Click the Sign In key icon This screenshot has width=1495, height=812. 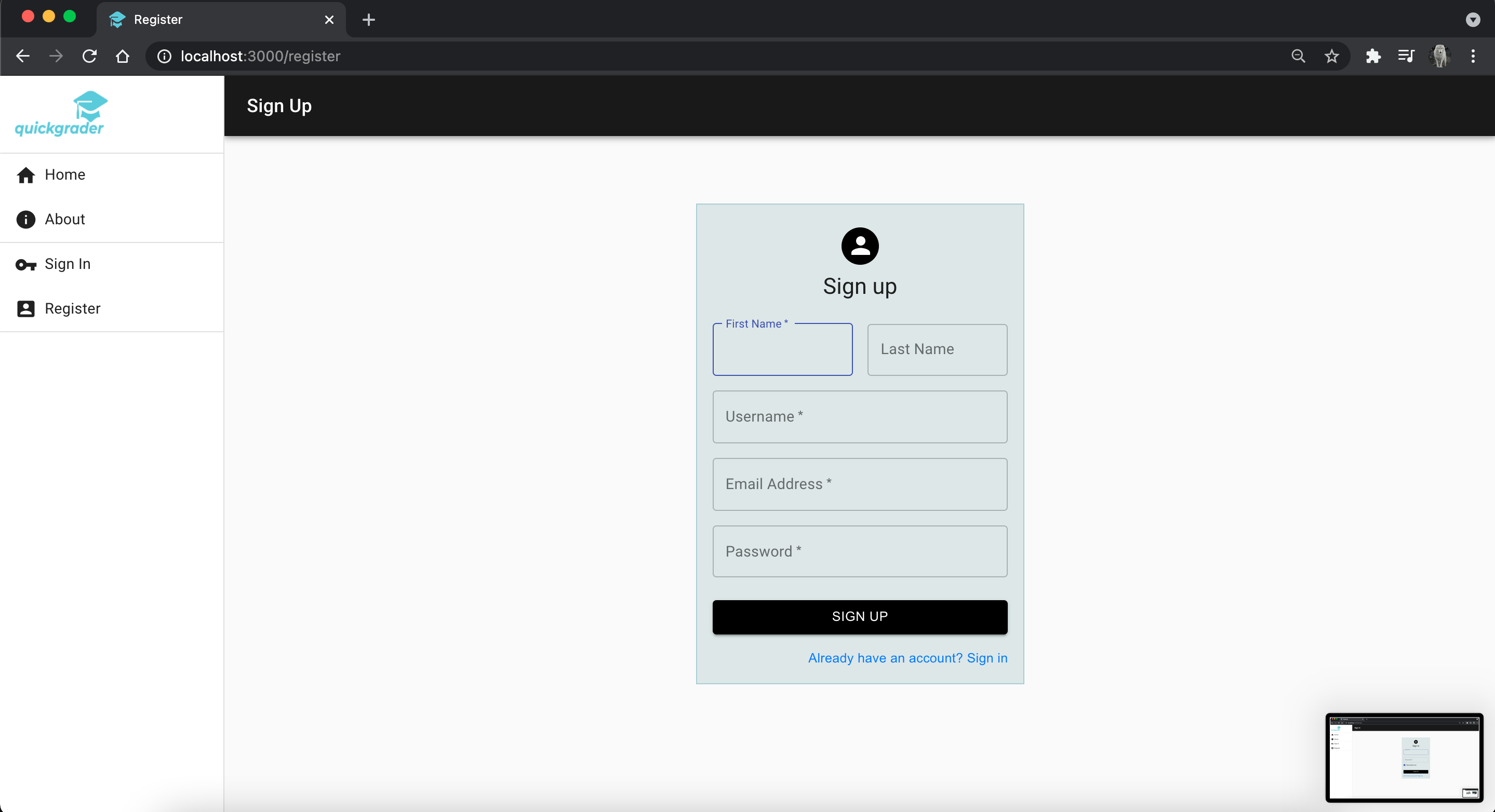(25, 264)
